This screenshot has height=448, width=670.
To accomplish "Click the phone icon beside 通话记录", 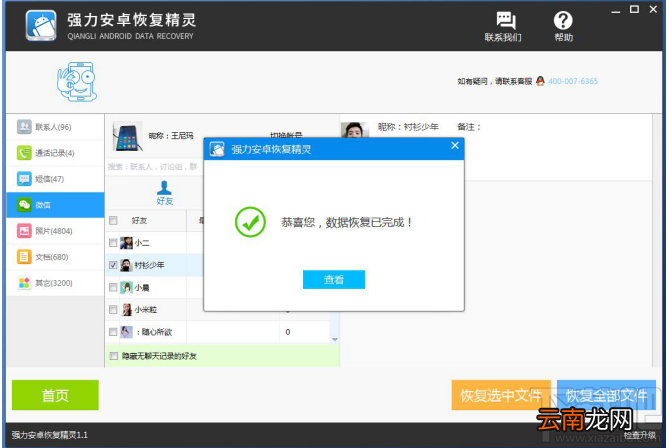I will (24, 153).
